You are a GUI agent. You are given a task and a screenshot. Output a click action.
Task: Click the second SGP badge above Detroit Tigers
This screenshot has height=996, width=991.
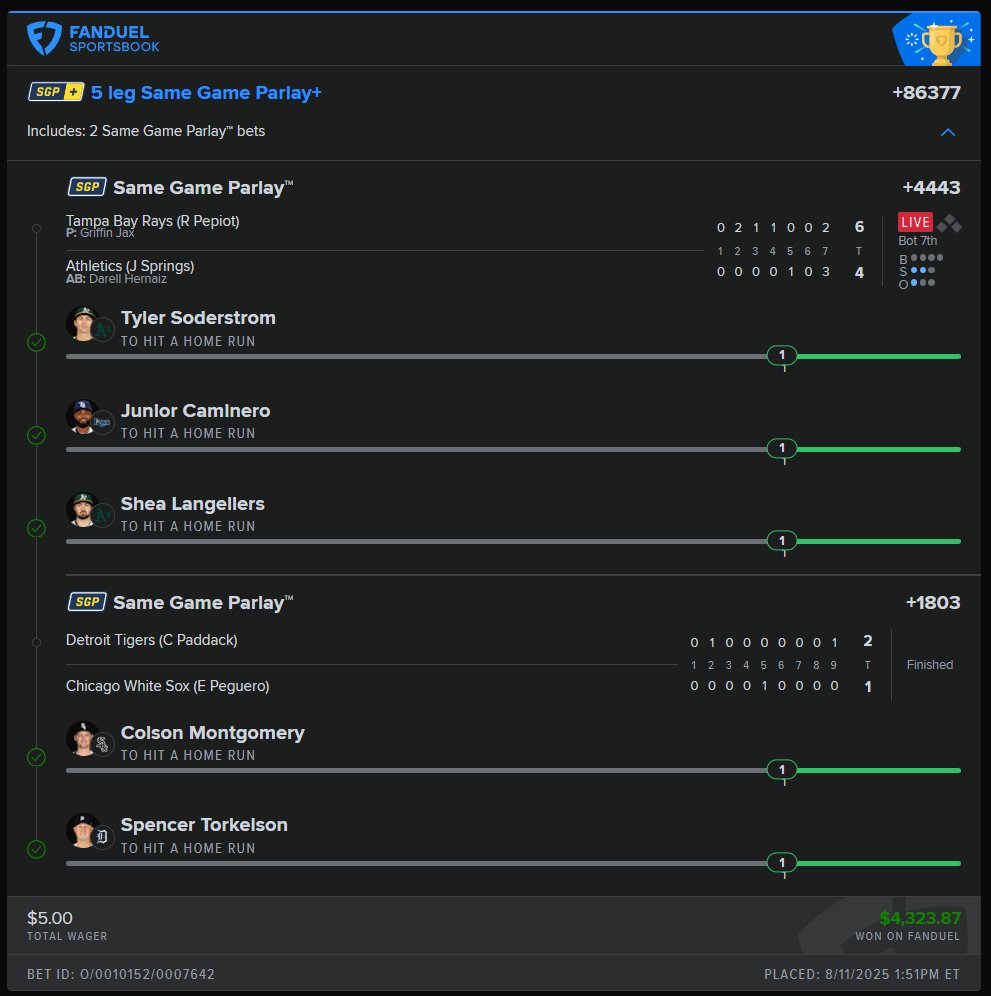(87, 602)
